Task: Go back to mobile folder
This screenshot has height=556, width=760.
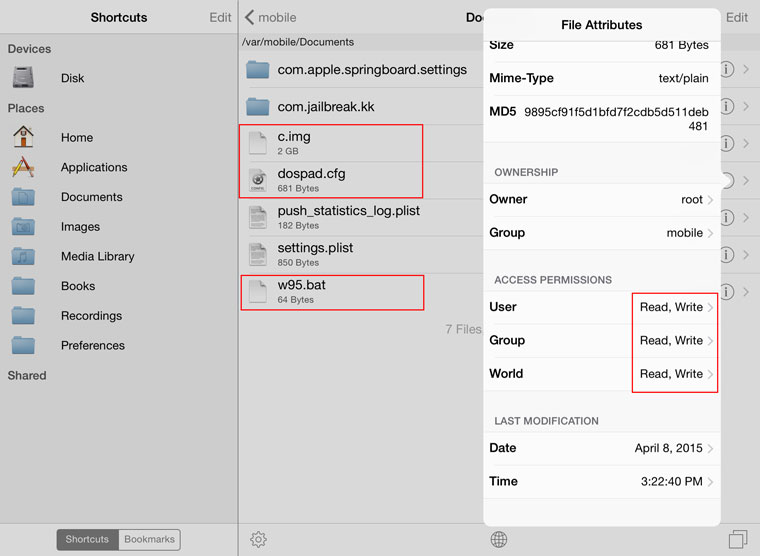Action: 271,17
